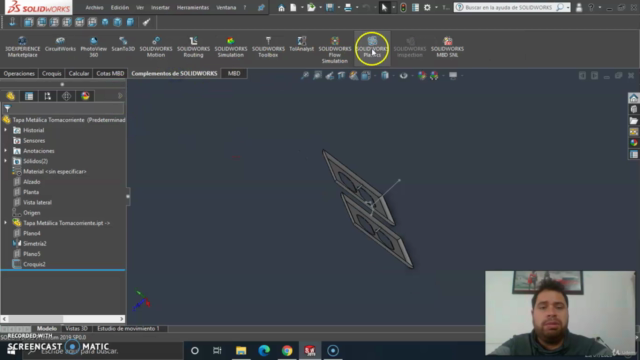The image size is (640, 360).
Task: Launch CircuitWorks add-in
Action: tap(60, 44)
